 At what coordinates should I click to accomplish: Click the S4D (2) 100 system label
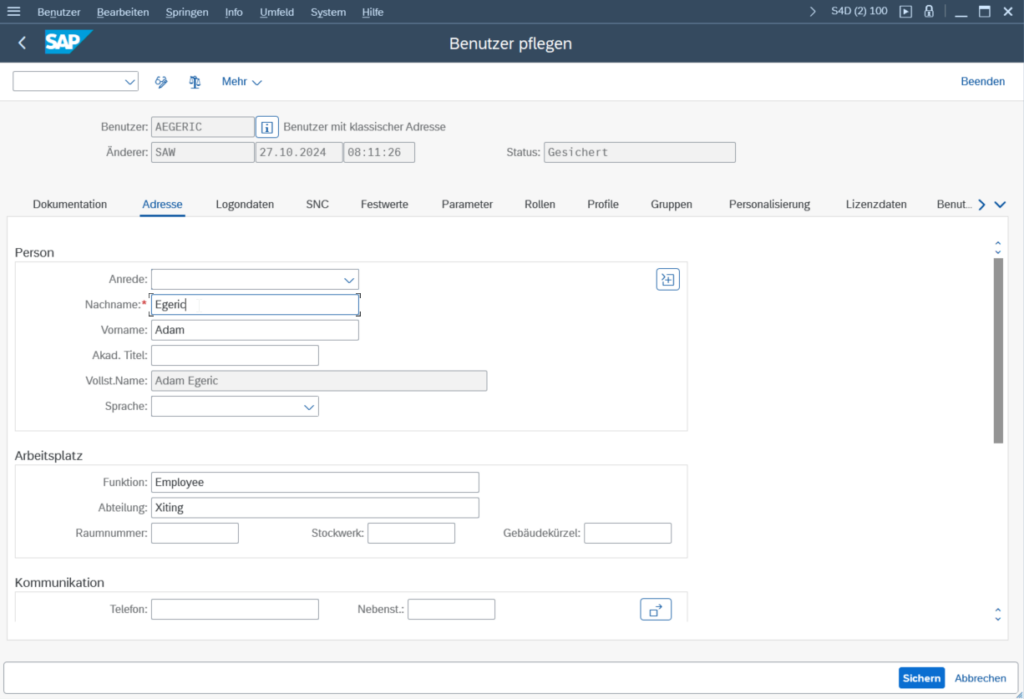point(859,11)
